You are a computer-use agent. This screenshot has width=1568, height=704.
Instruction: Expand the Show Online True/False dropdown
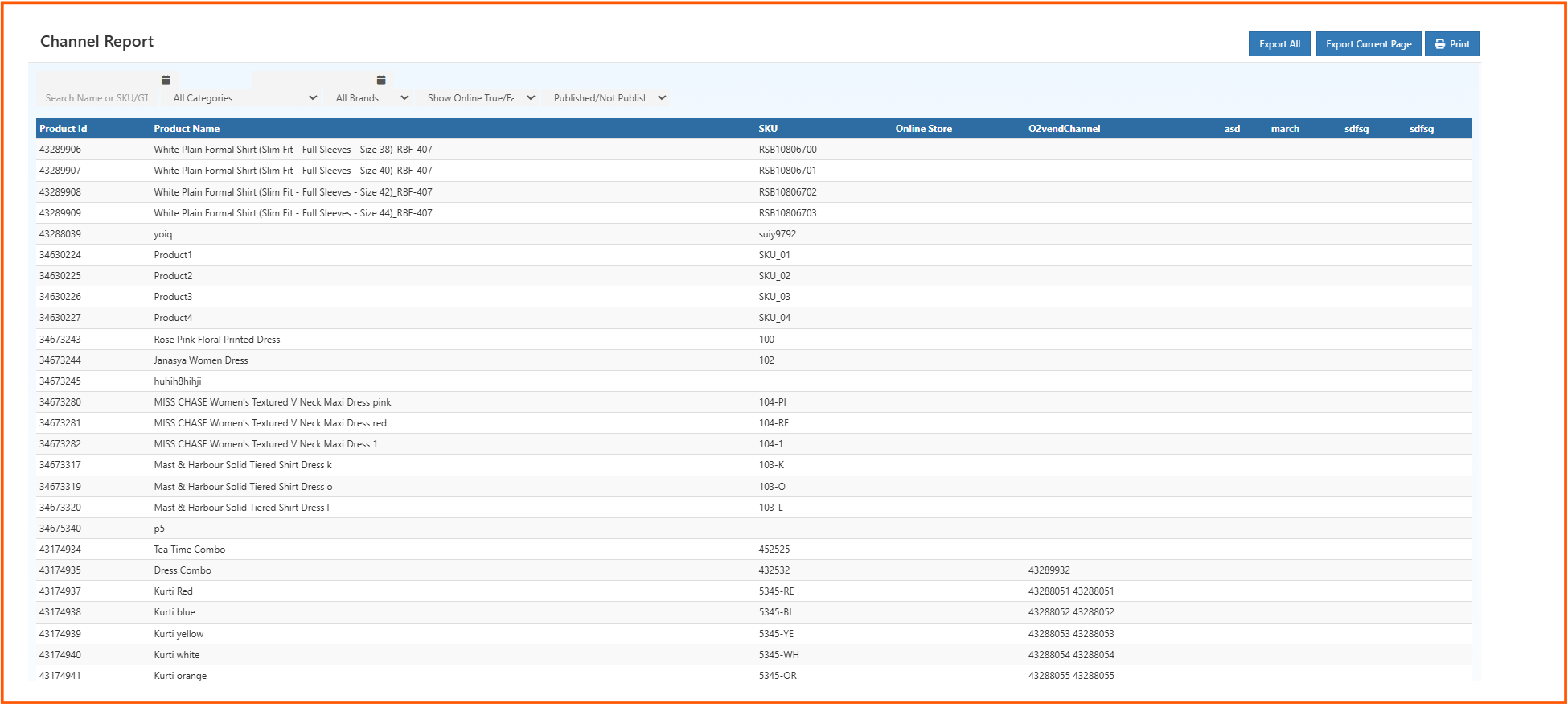pos(481,98)
